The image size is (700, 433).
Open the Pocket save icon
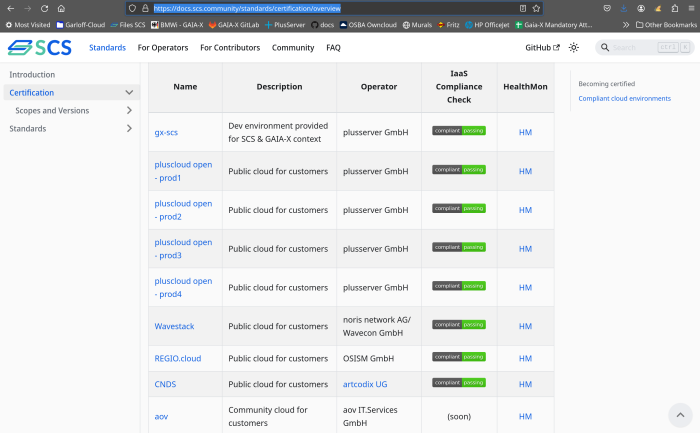tap(607, 8)
